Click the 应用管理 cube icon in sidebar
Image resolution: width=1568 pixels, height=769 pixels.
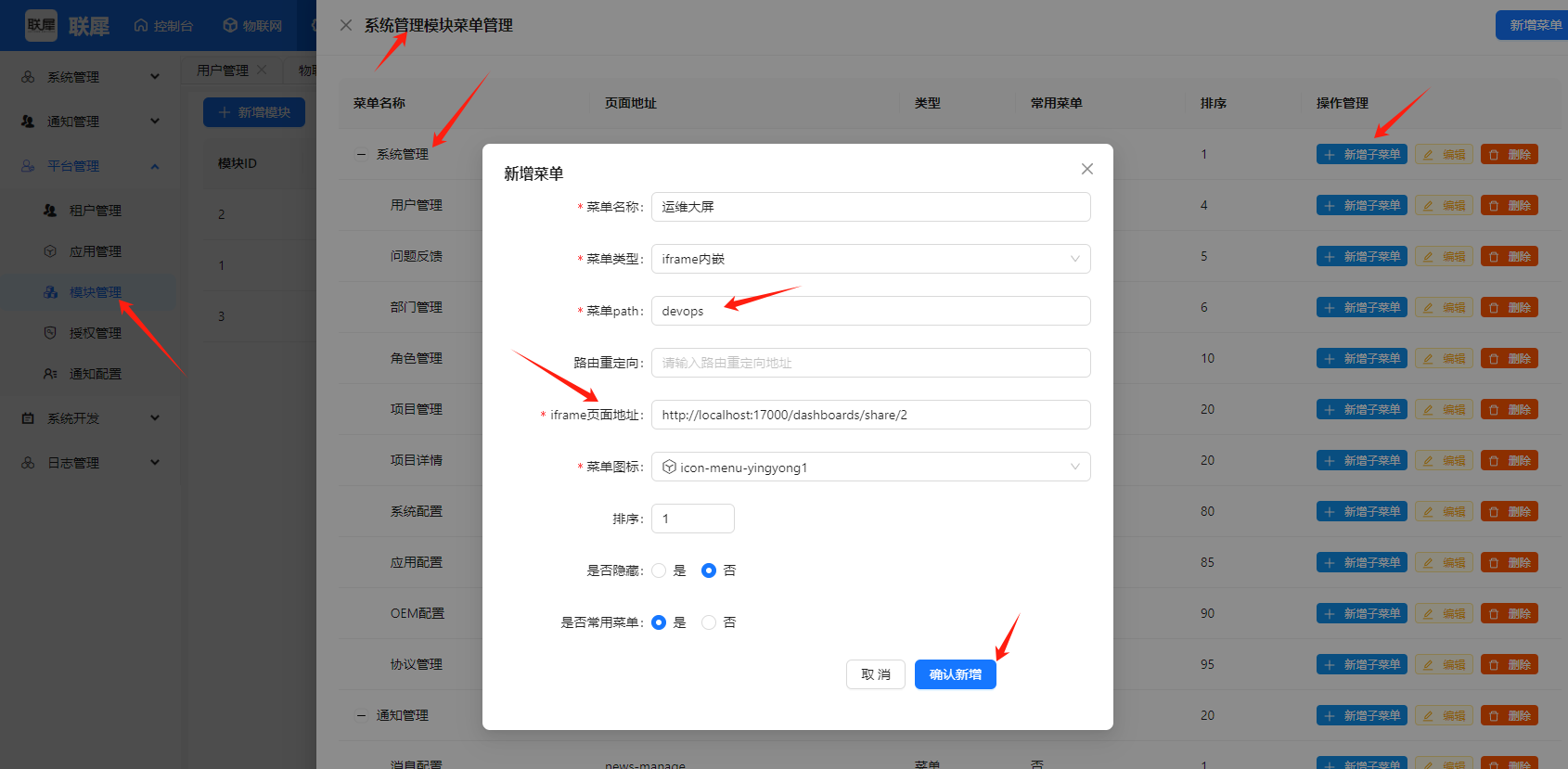pyautogui.click(x=50, y=251)
